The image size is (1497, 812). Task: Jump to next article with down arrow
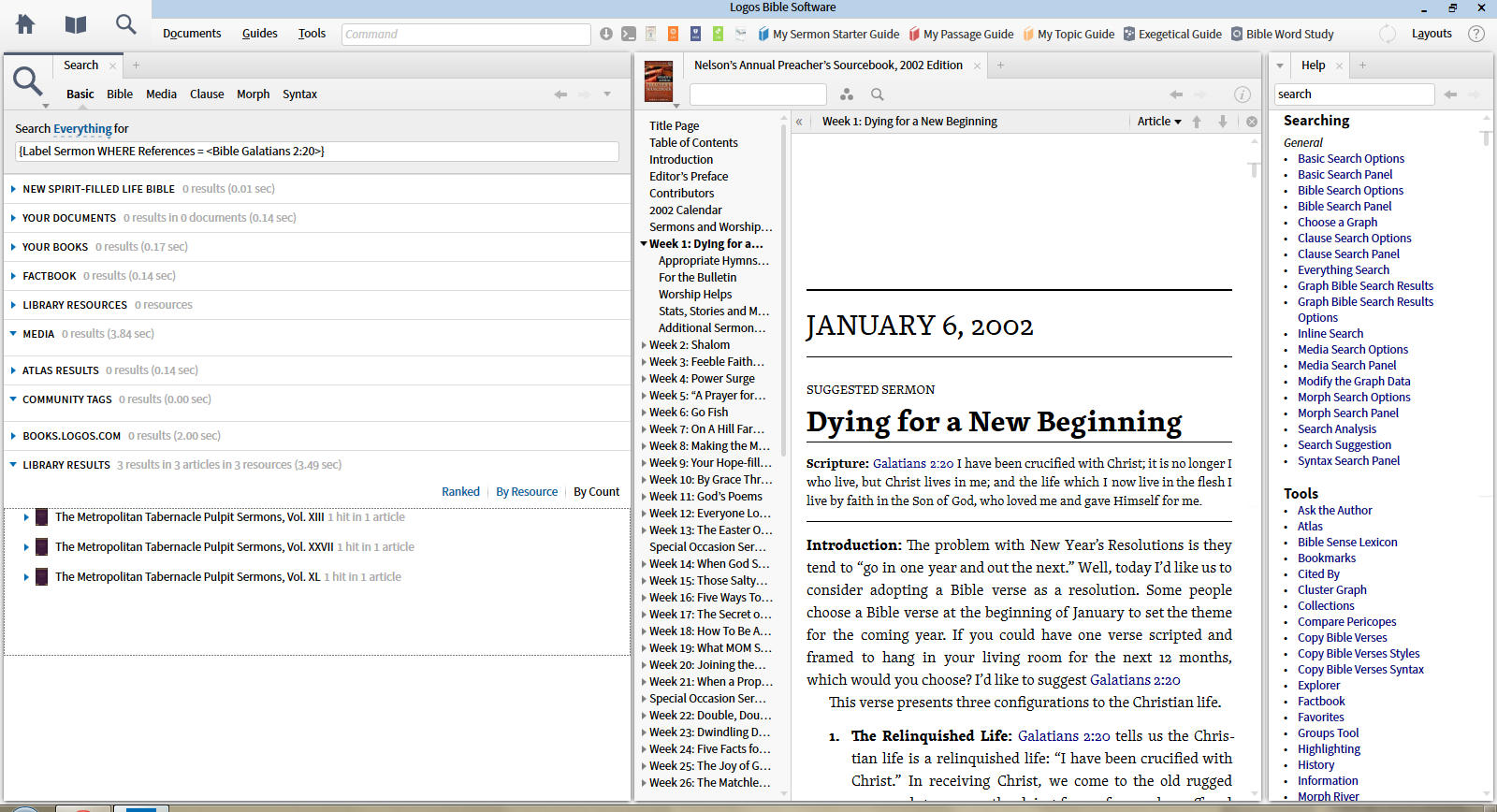(x=1223, y=122)
